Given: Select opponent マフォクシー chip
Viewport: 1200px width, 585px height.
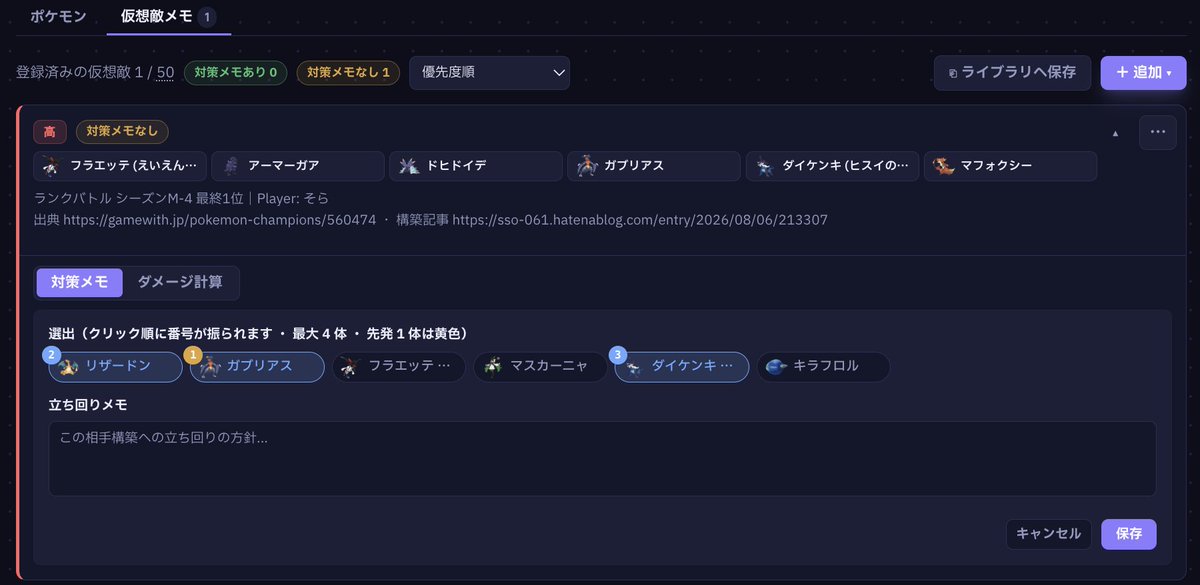Looking at the screenshot, I should click(x=1010, y=166).
